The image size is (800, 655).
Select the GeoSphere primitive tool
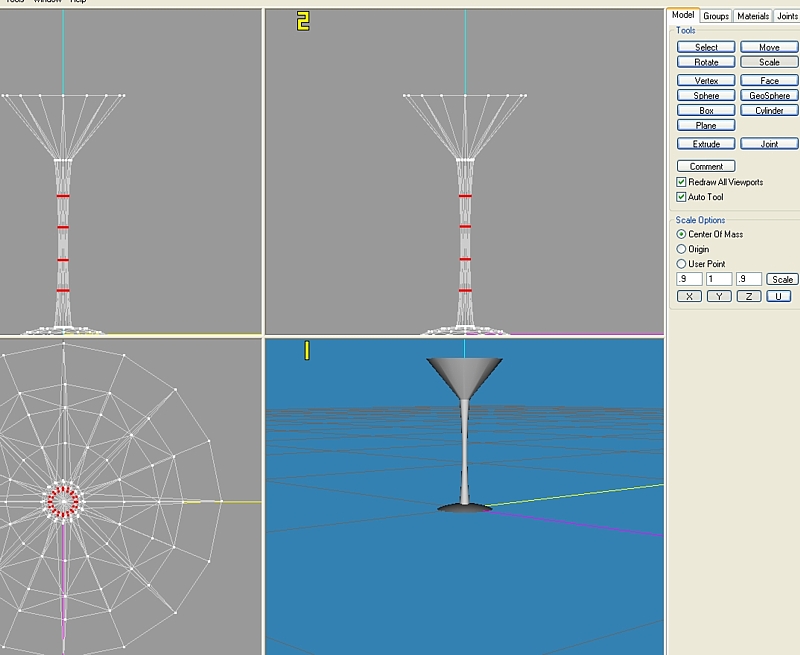pos(768,96)
